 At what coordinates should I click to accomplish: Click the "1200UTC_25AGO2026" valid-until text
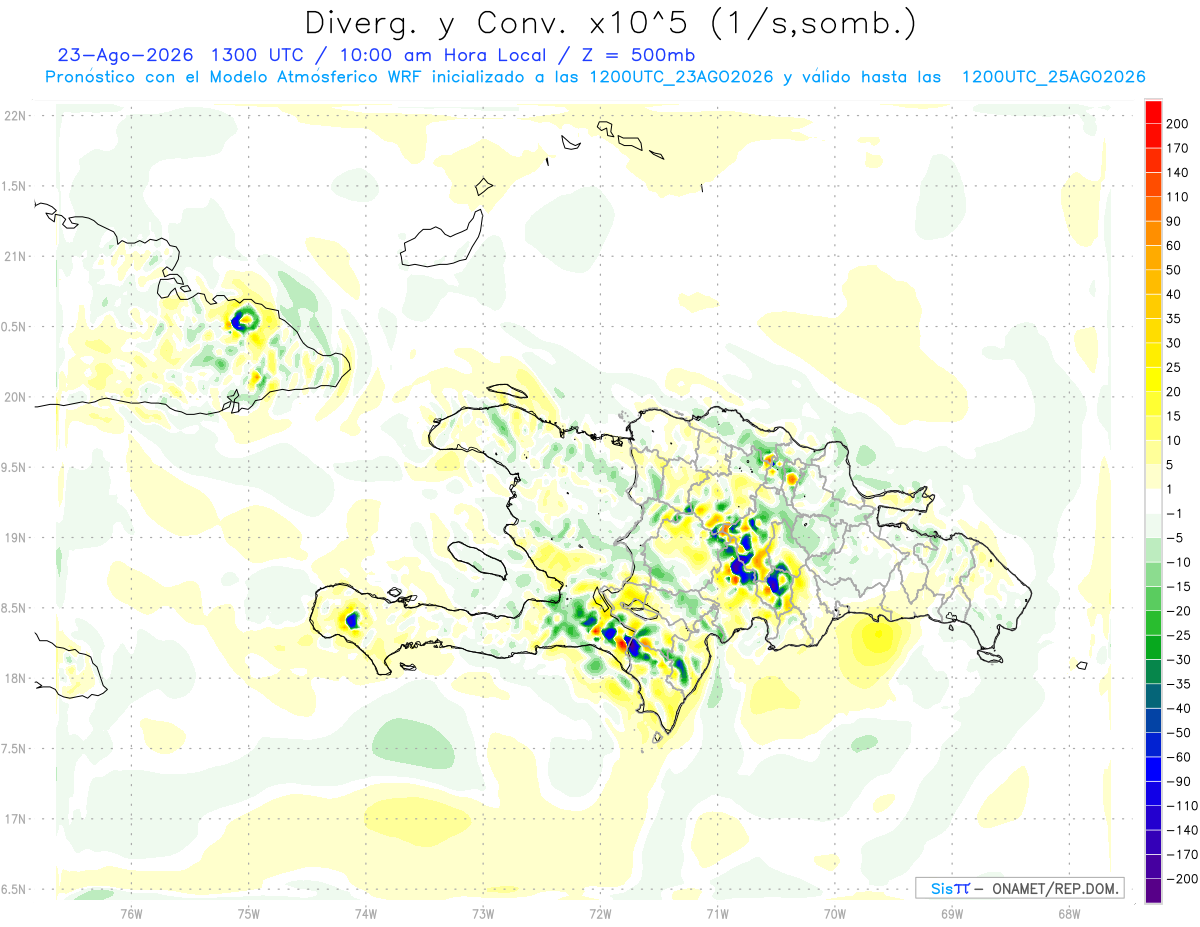point(1053,77)
